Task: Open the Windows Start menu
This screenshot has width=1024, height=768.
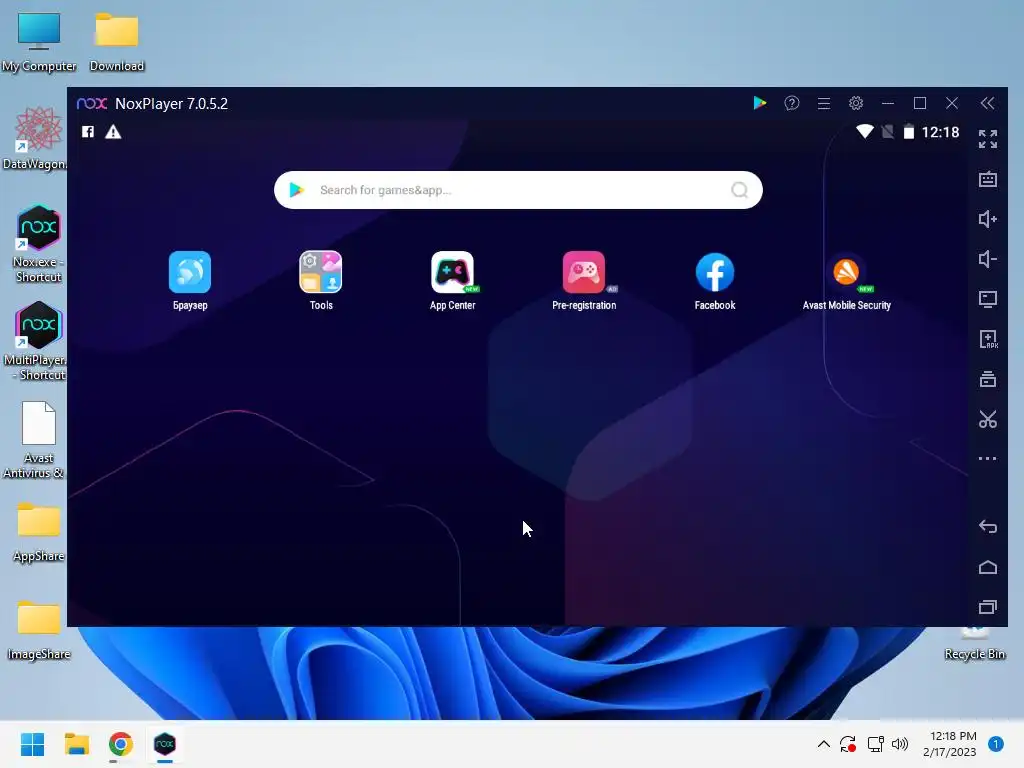Action: 32,744
